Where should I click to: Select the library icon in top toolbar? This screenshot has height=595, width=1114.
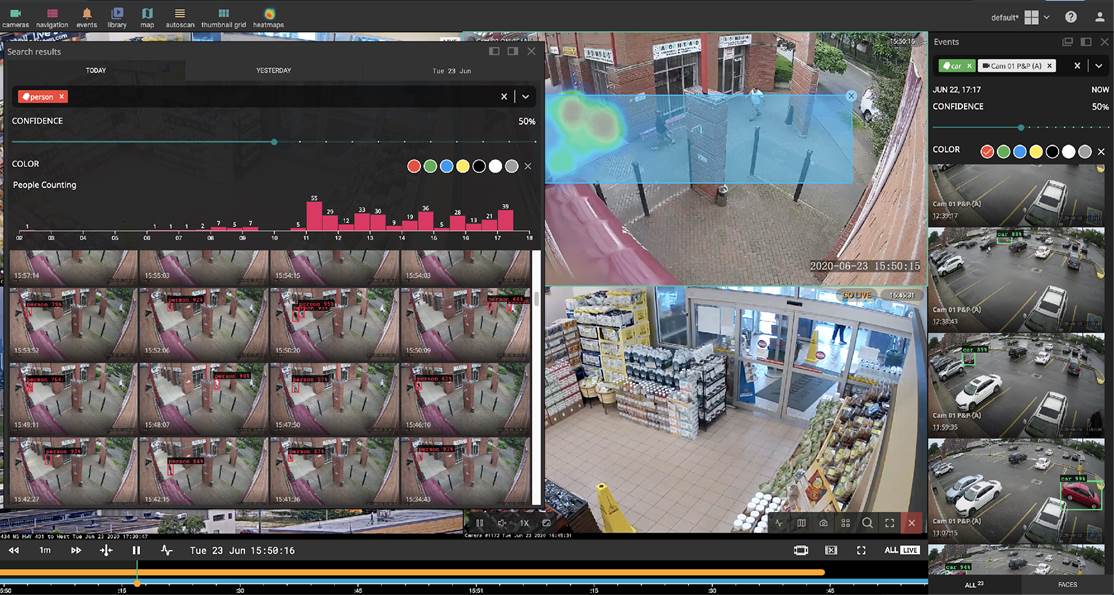[117, 15]
